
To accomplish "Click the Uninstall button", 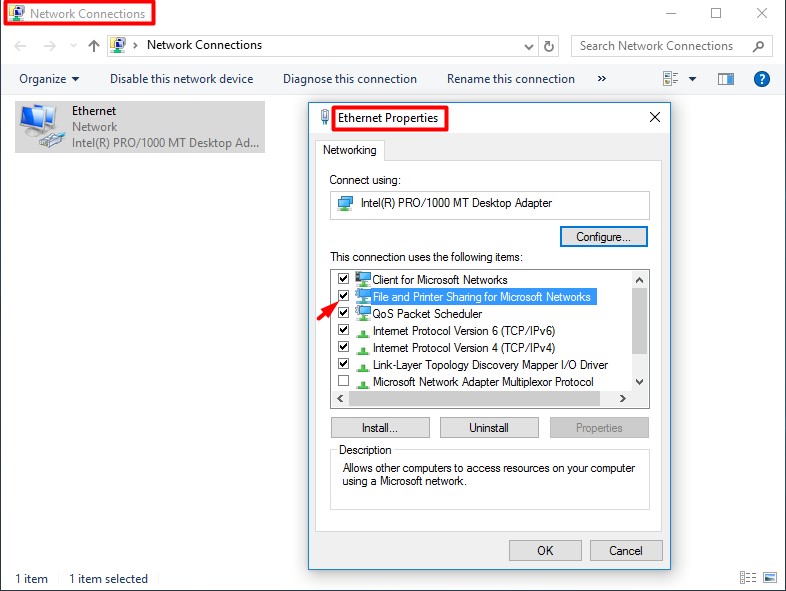I will [x=489, y=428].
